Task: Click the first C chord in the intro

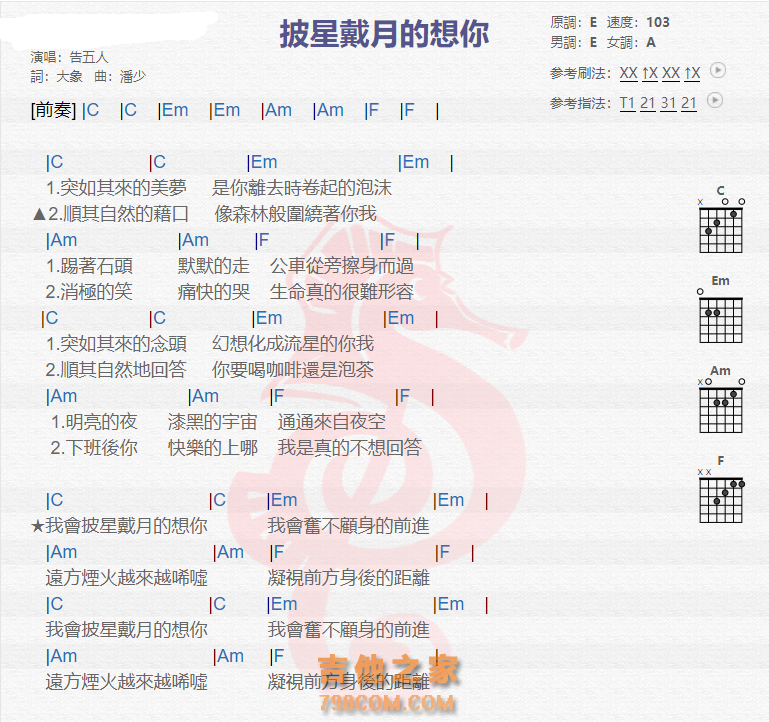Action: 92,110
